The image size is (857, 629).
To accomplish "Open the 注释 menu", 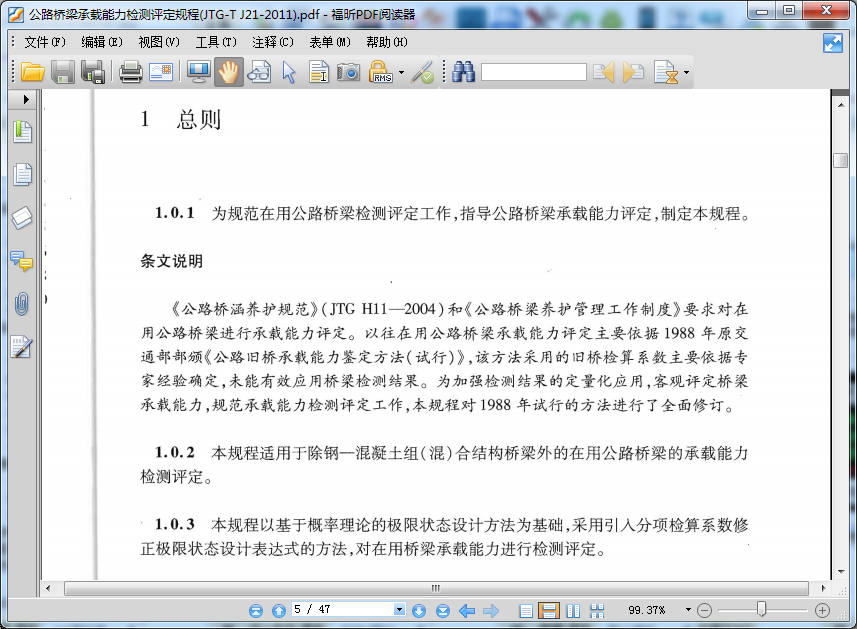I will (x=273, y=42).
